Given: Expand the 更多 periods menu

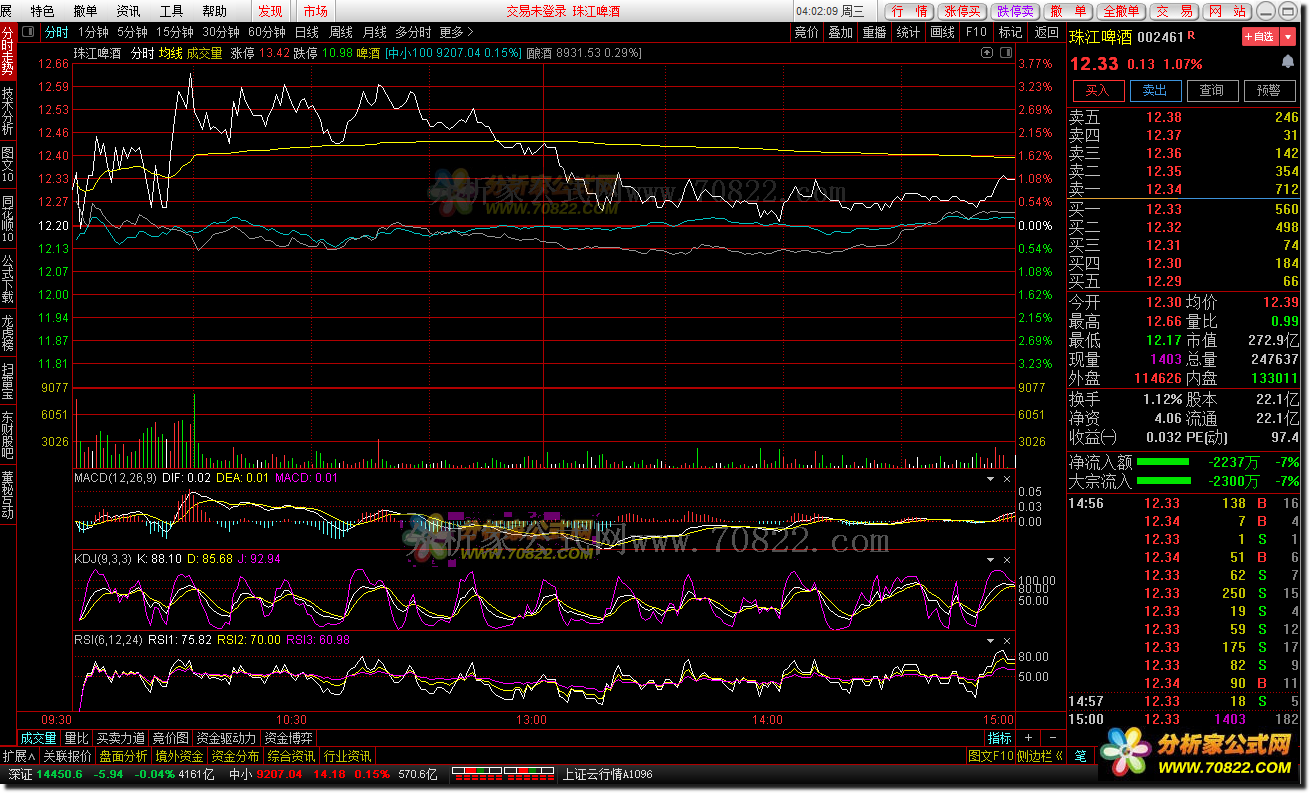Looking at the screenshot, I should coord(456,32).
